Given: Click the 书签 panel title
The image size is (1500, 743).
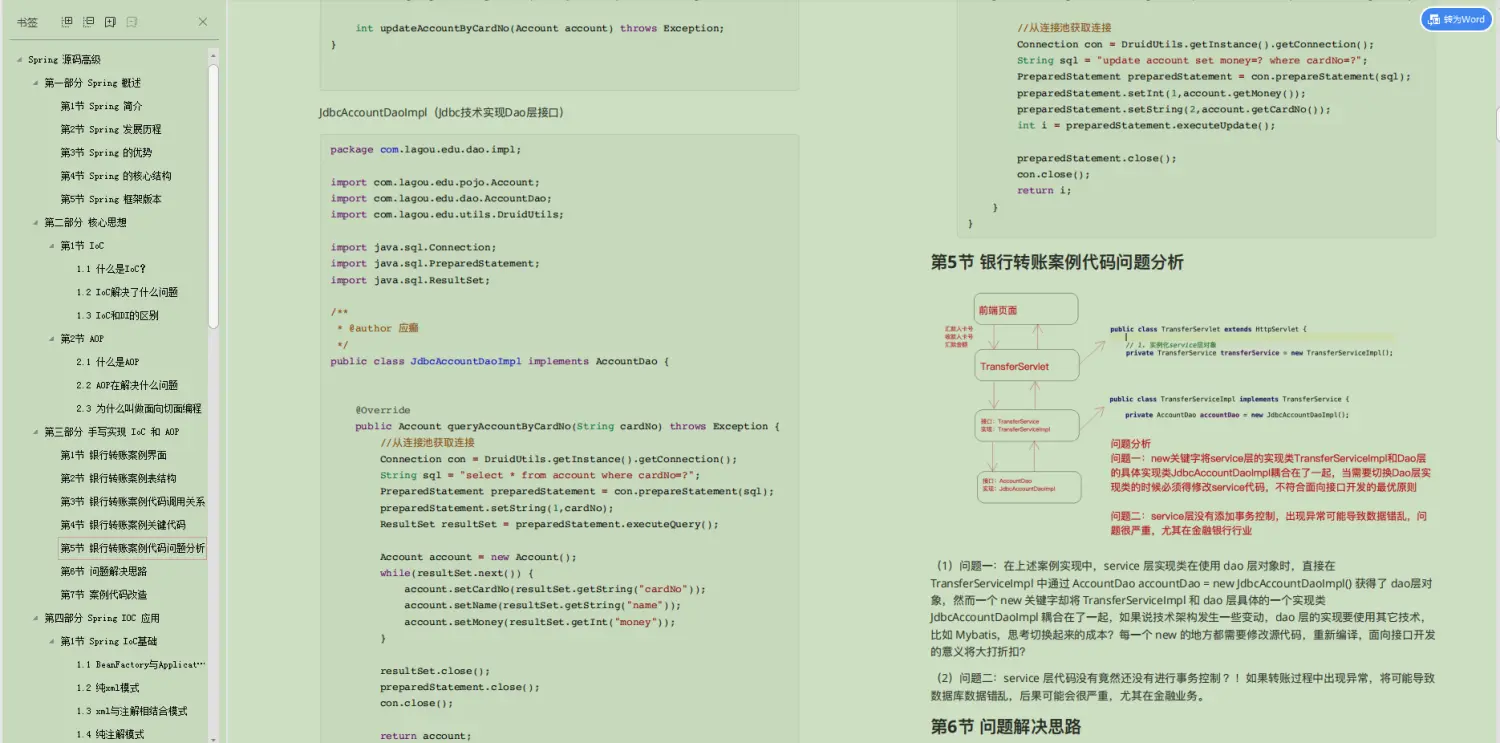Looking at the screenshot, I should pos(27,22).
